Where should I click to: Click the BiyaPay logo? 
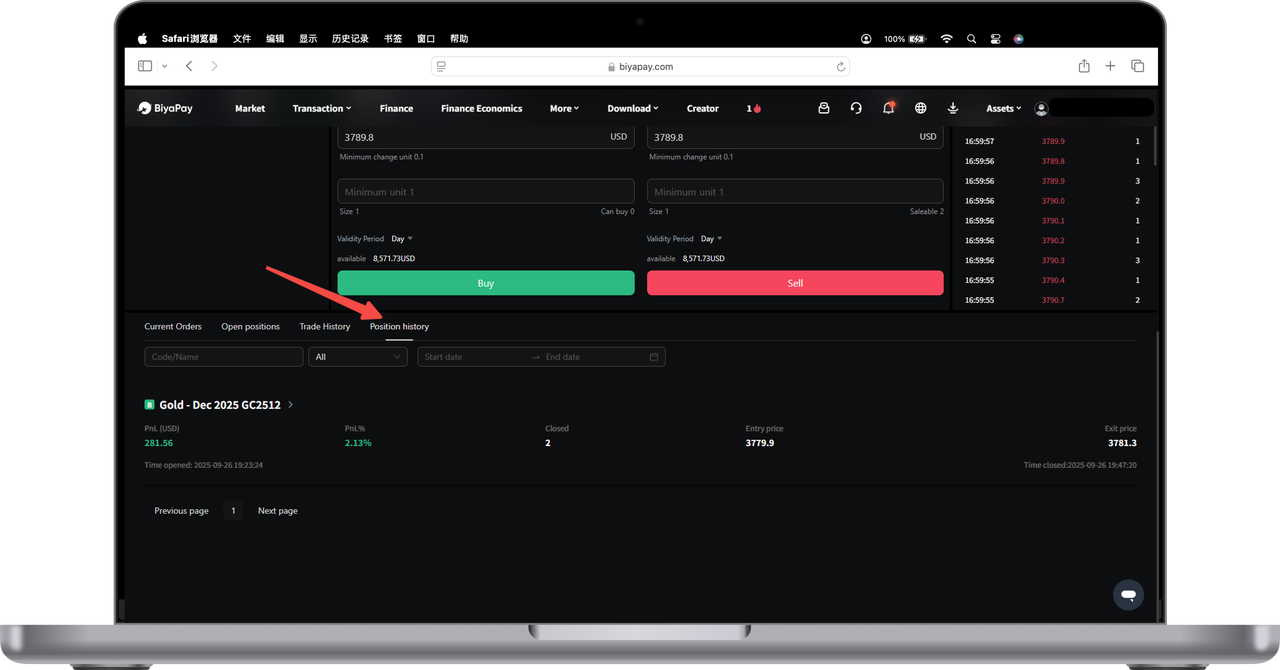pos(166,108)
